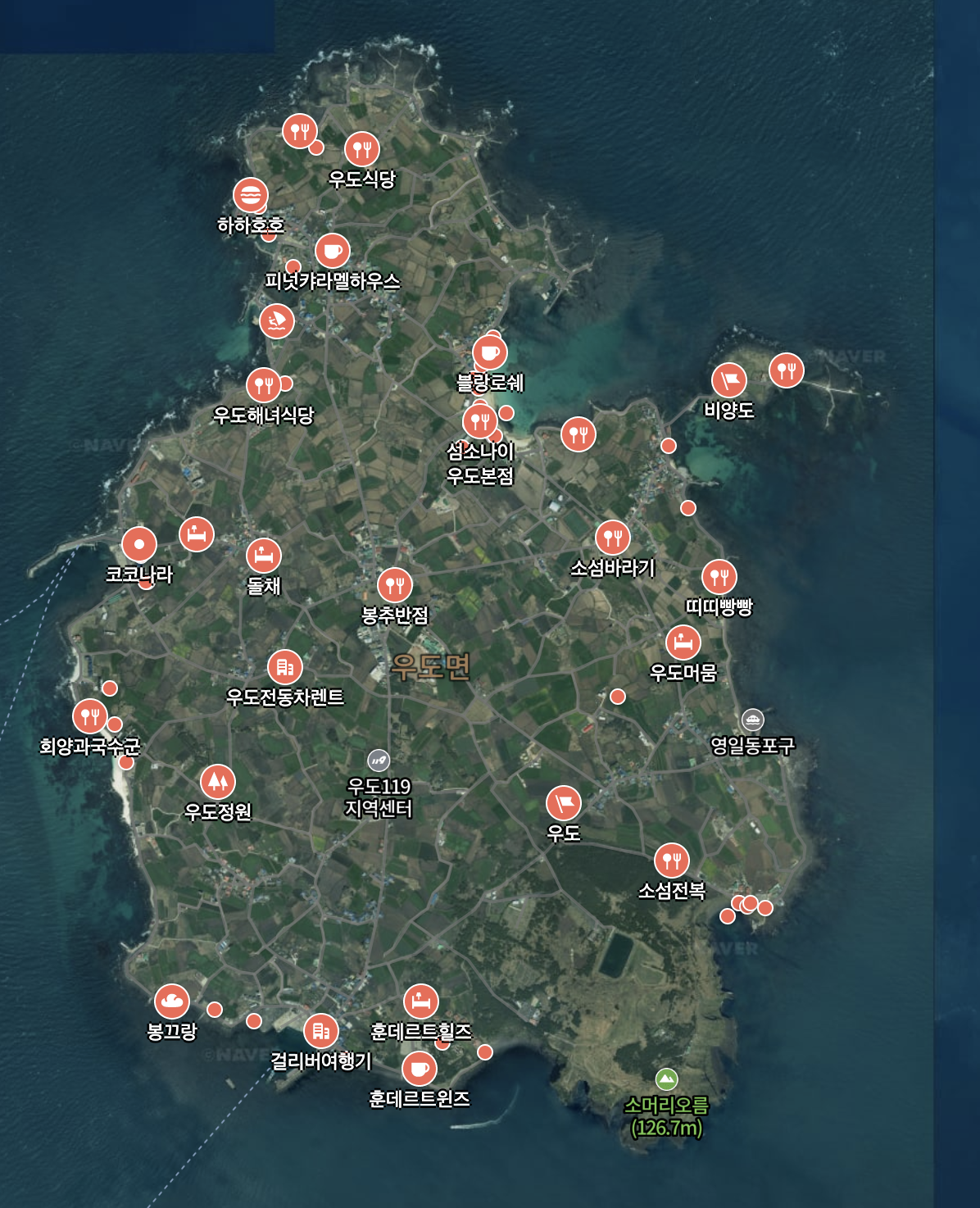This screenshot has height=1208, width=980.
Task: Open the 소머리오름 green mountain marker
Action: 666,1079
